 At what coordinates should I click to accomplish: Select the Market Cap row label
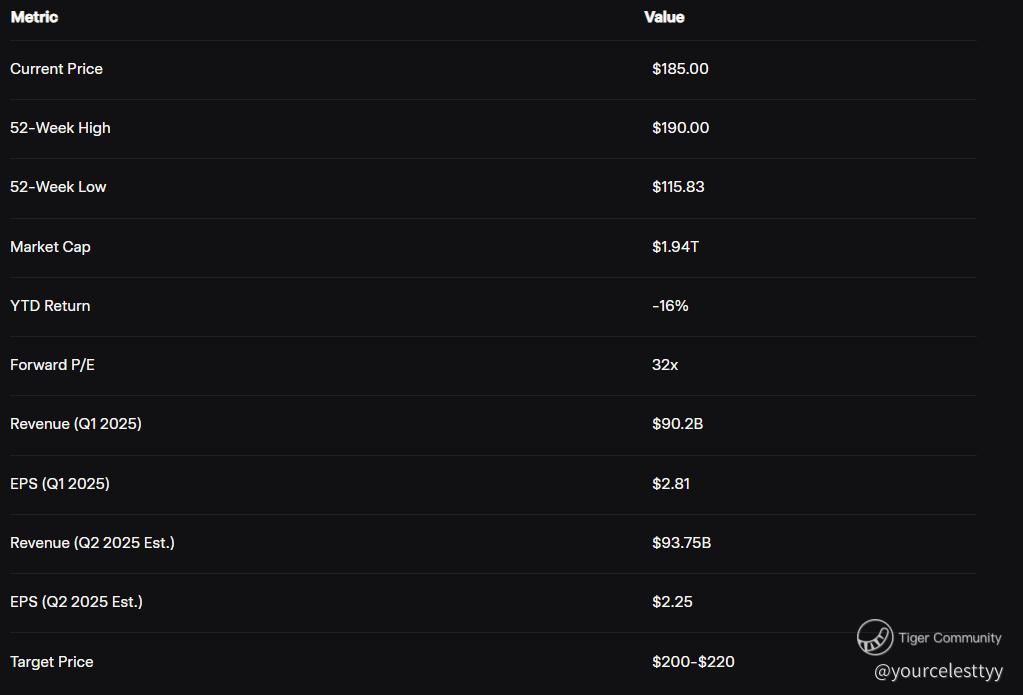pyautogui.click(x=50, y=247)
